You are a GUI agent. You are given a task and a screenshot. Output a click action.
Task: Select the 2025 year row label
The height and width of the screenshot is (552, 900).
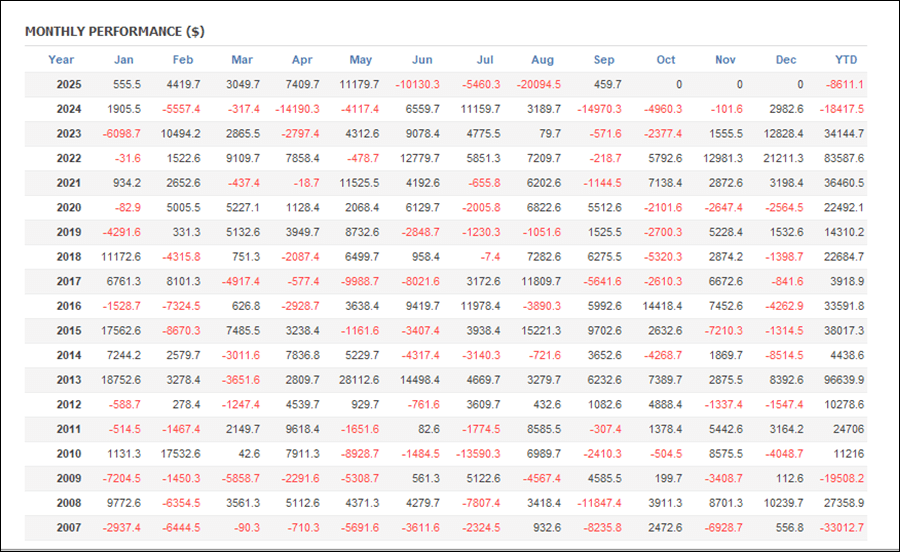click(x=69, y=85)
